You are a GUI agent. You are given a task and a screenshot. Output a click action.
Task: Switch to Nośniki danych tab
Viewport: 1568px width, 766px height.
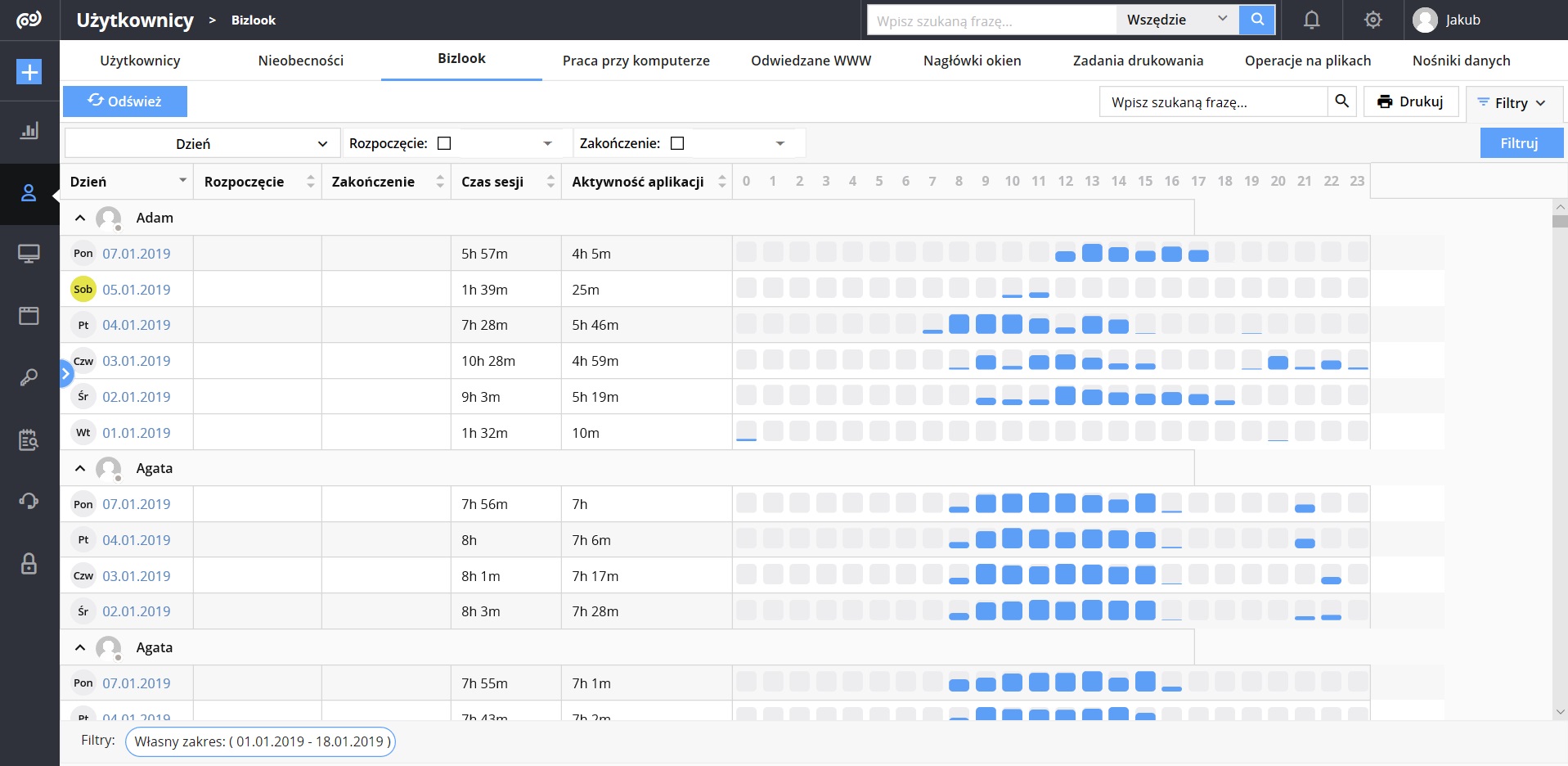1462,61
